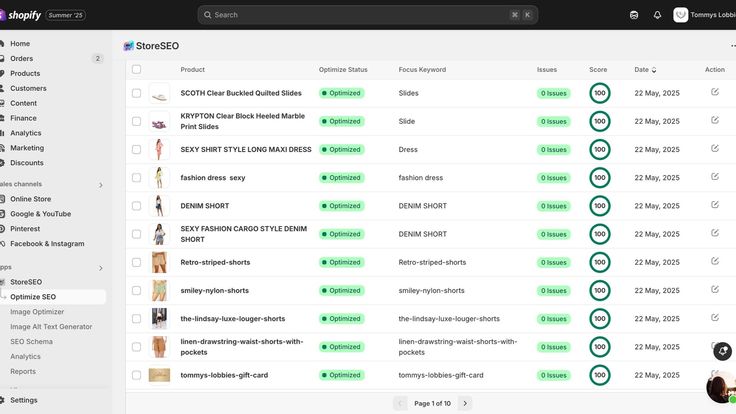
Task: Click edit icon for DENIM SHORT product row
Action: click(714, 205)
